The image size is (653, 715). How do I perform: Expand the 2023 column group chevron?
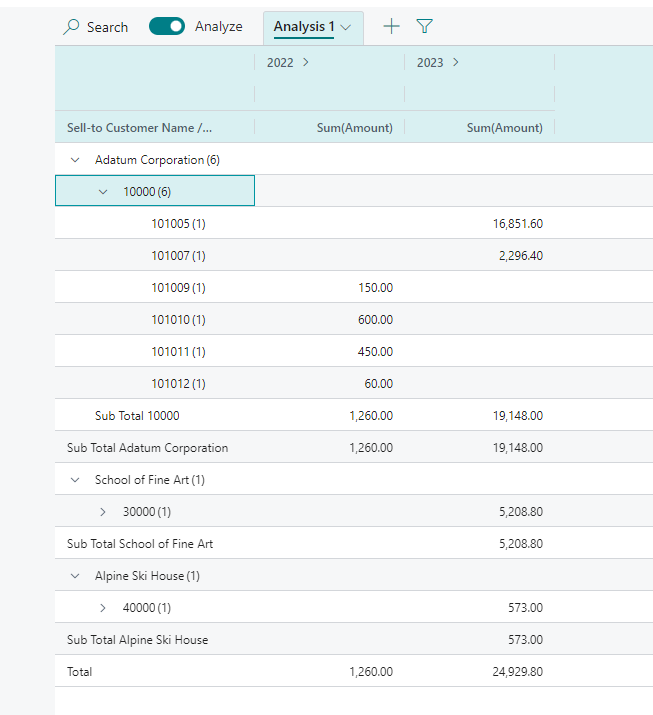coord(456,62)
